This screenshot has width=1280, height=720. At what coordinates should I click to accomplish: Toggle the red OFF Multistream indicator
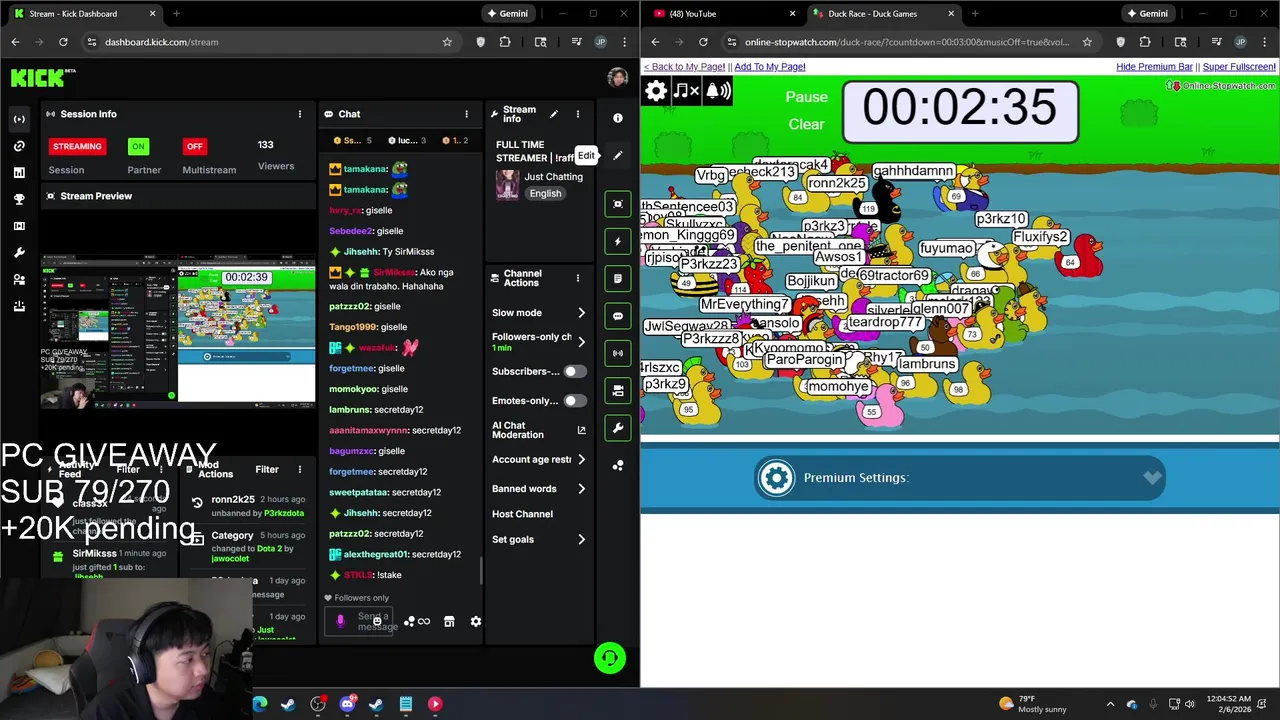(x=194, y=146)
